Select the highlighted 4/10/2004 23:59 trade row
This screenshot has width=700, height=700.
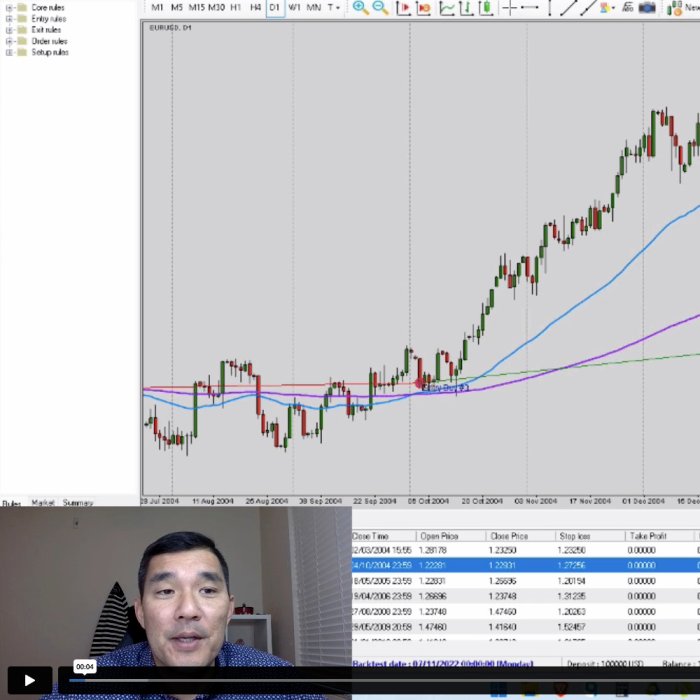[x=526, y=565]
